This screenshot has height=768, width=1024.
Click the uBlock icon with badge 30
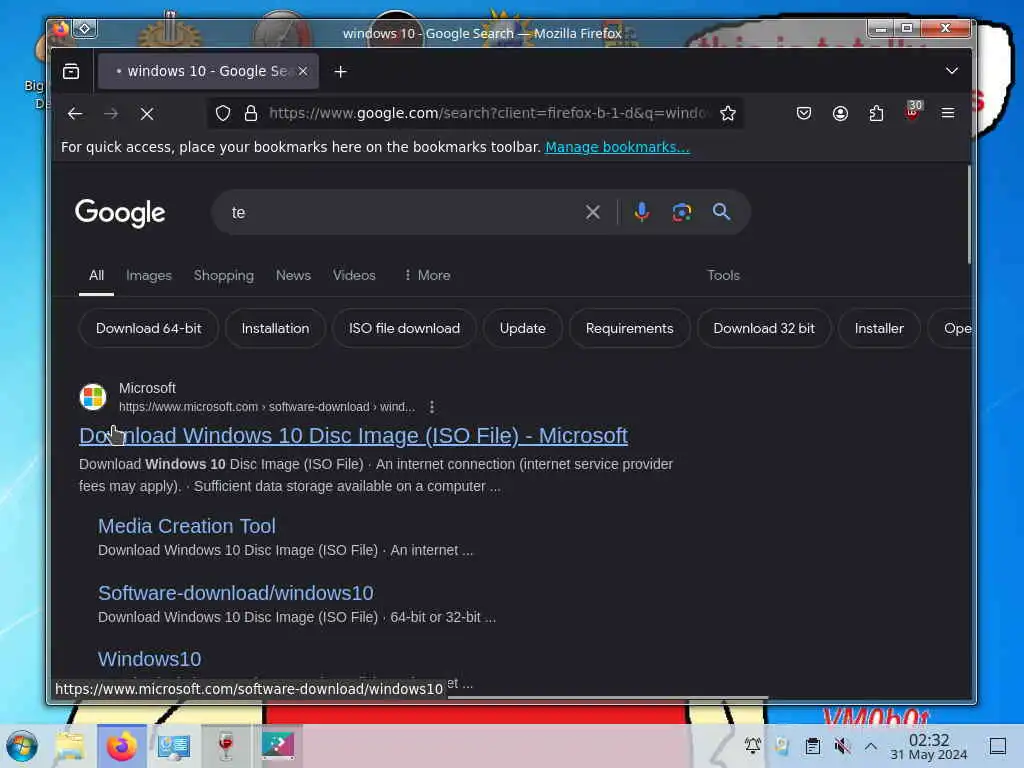[x=913, y=111]
